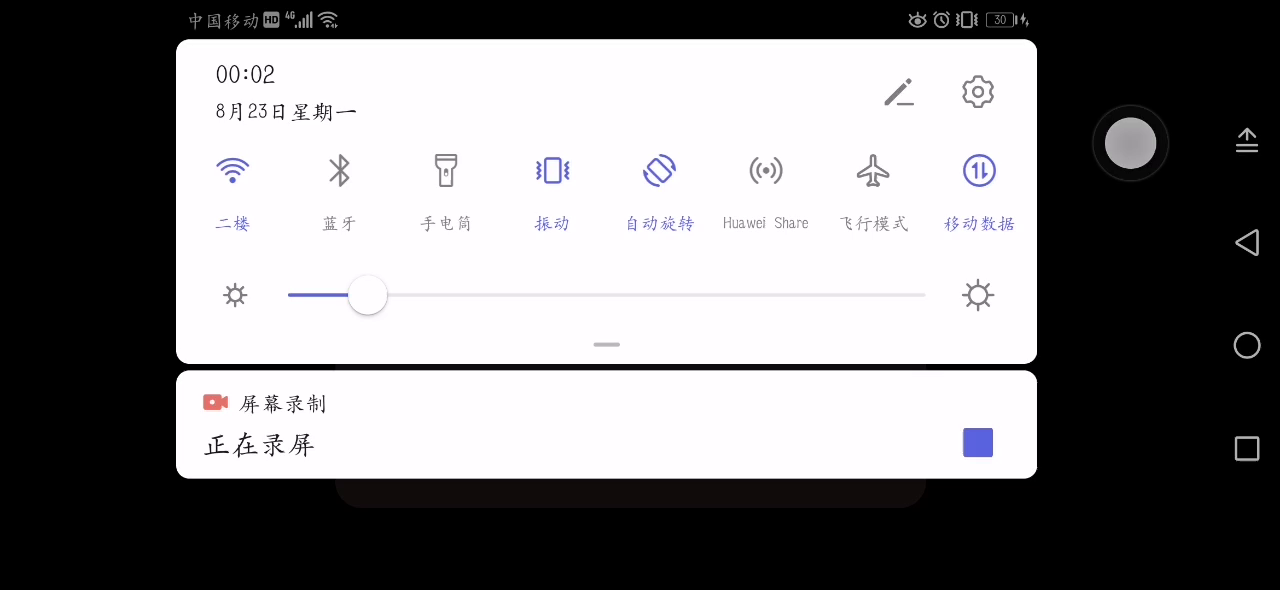The image size is (1280, 590).
Task: Switch on the flashlight (手电筒)
Action: 446,171
